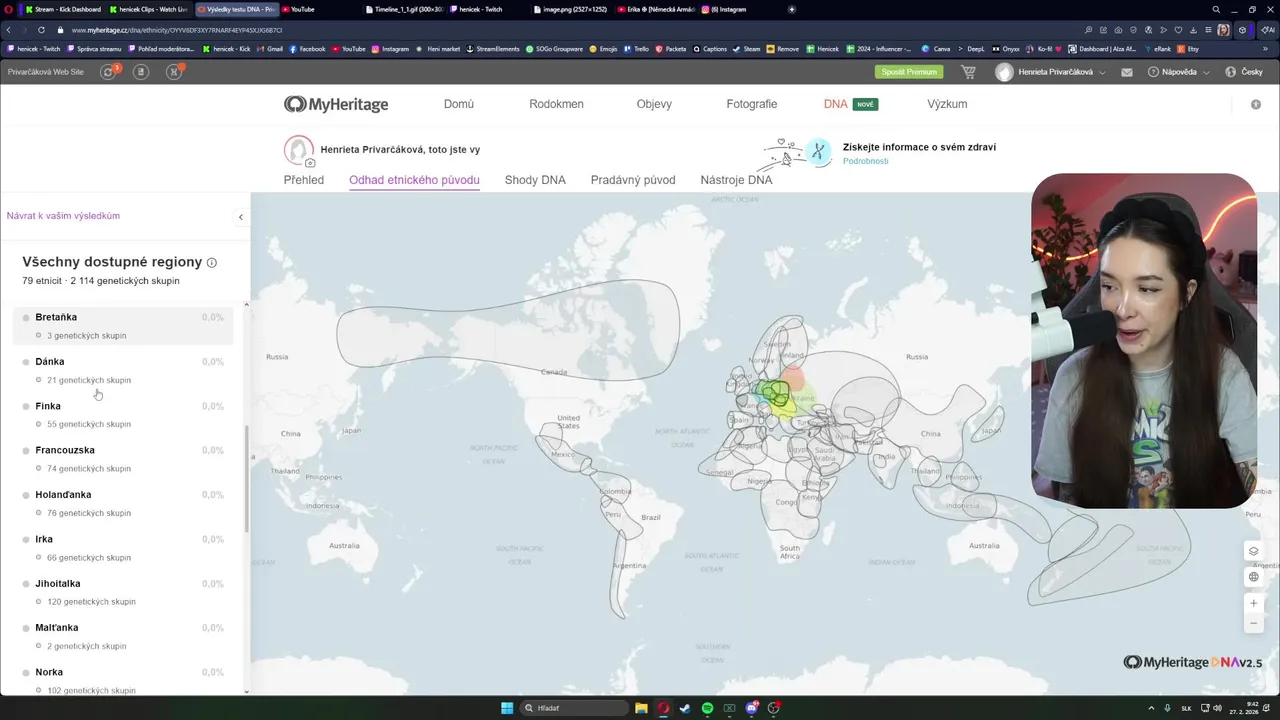The height and width of the screenshot is (720, 1280).
Task: Expand Irka region entry
Action: [123, 547]
